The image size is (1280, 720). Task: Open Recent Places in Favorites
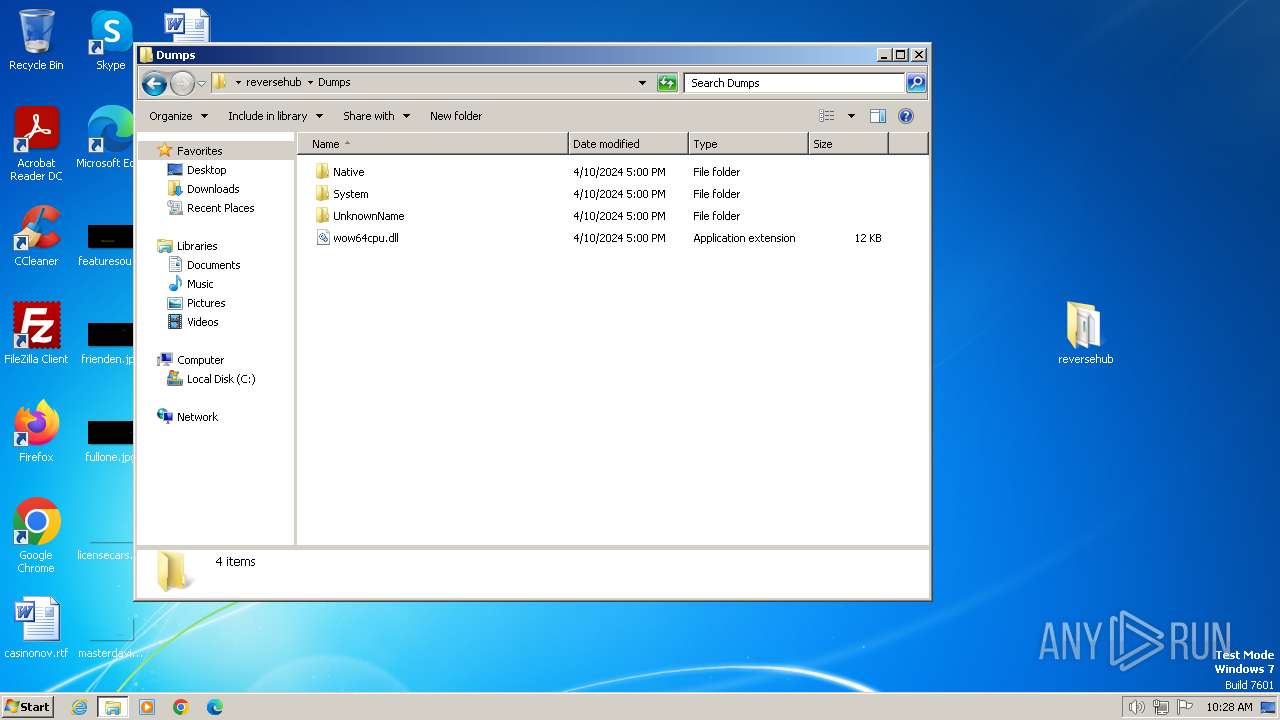point(220,208)
